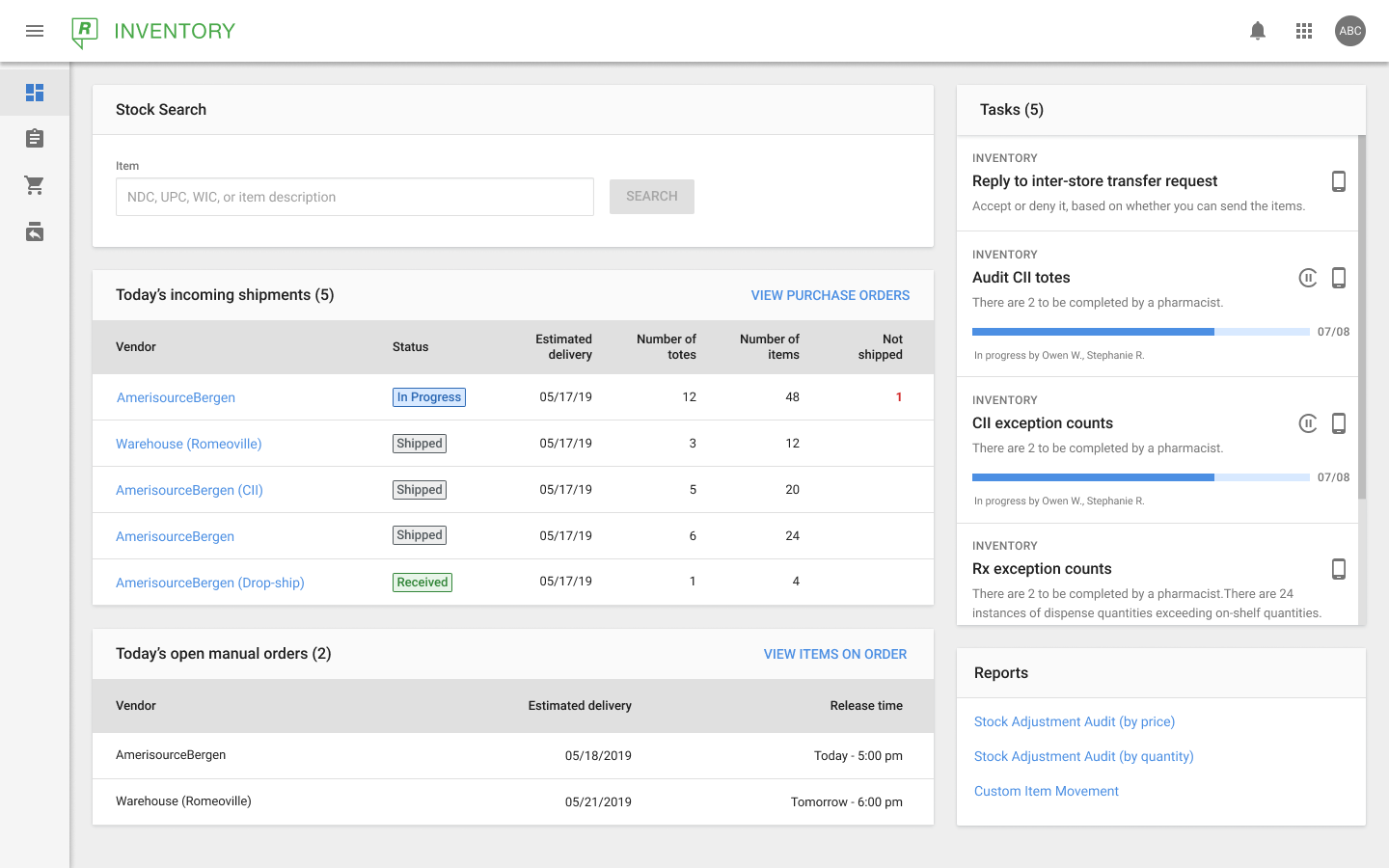Open the hamburger navigation menu

(x=35, y=31)
